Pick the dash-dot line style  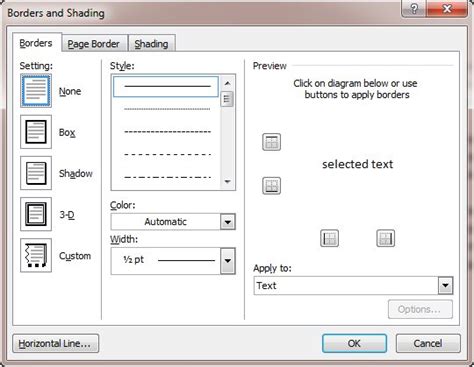click(x=167, y=177)
